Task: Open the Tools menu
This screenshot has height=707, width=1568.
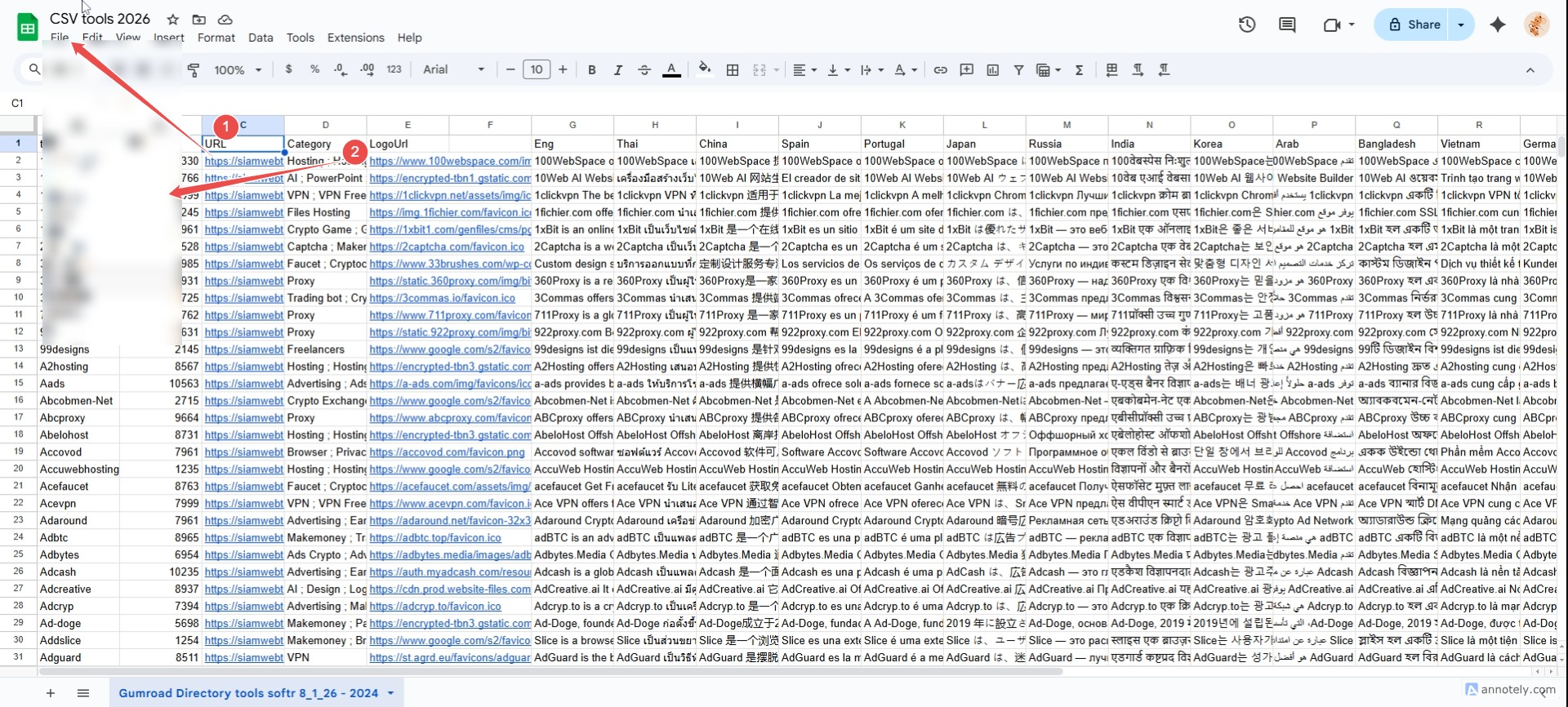Action: pyautogui.click(x=300, y=38)
